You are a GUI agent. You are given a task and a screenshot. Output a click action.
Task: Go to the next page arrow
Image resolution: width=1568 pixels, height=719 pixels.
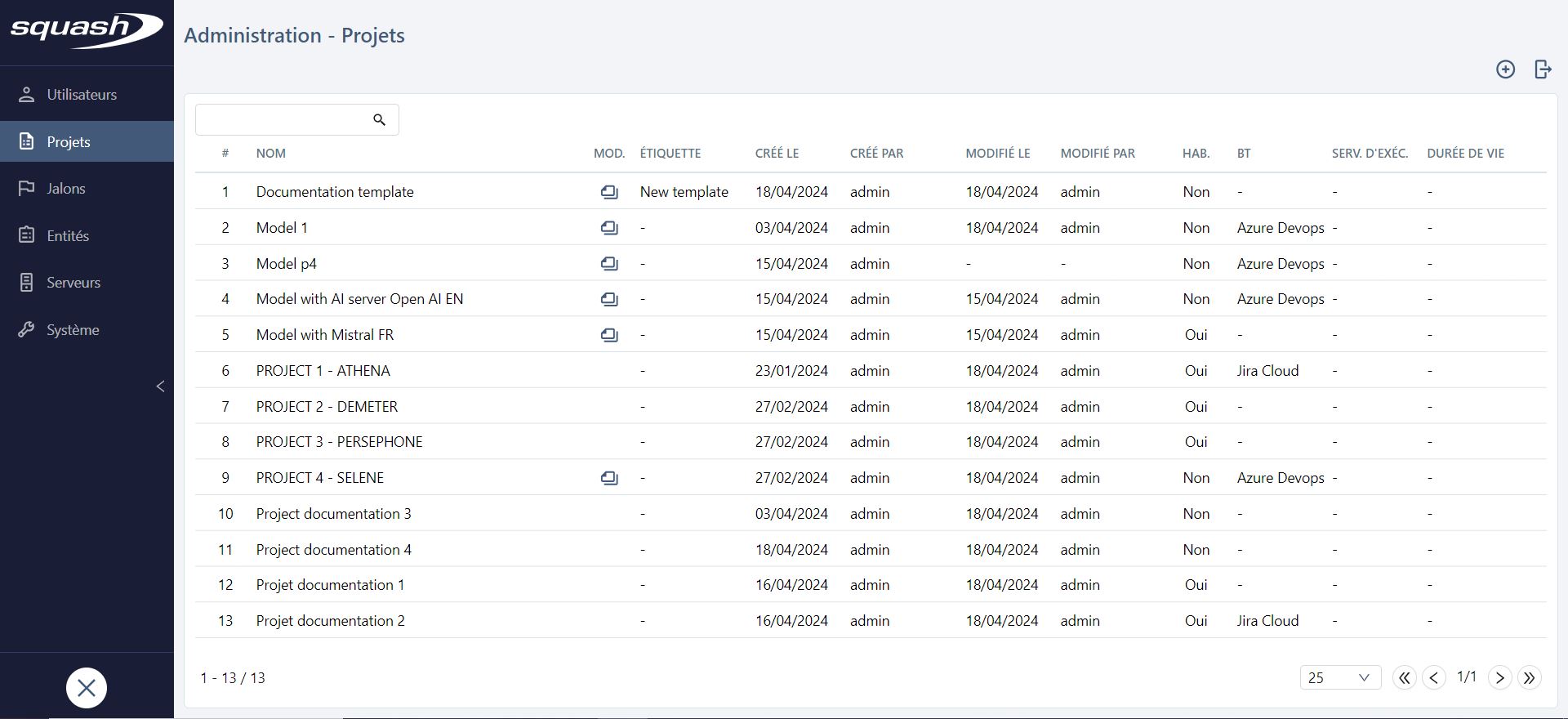[x=1499, y=677]
